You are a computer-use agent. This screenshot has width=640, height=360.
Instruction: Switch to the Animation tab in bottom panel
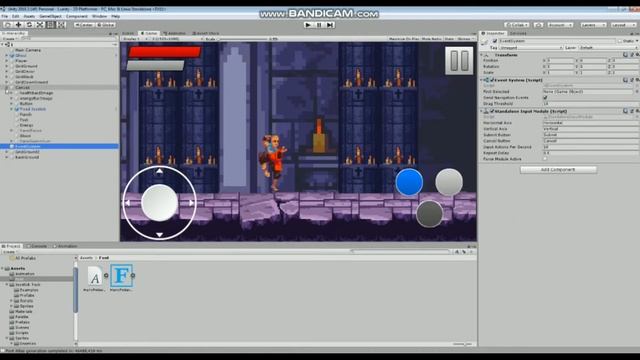65,246
